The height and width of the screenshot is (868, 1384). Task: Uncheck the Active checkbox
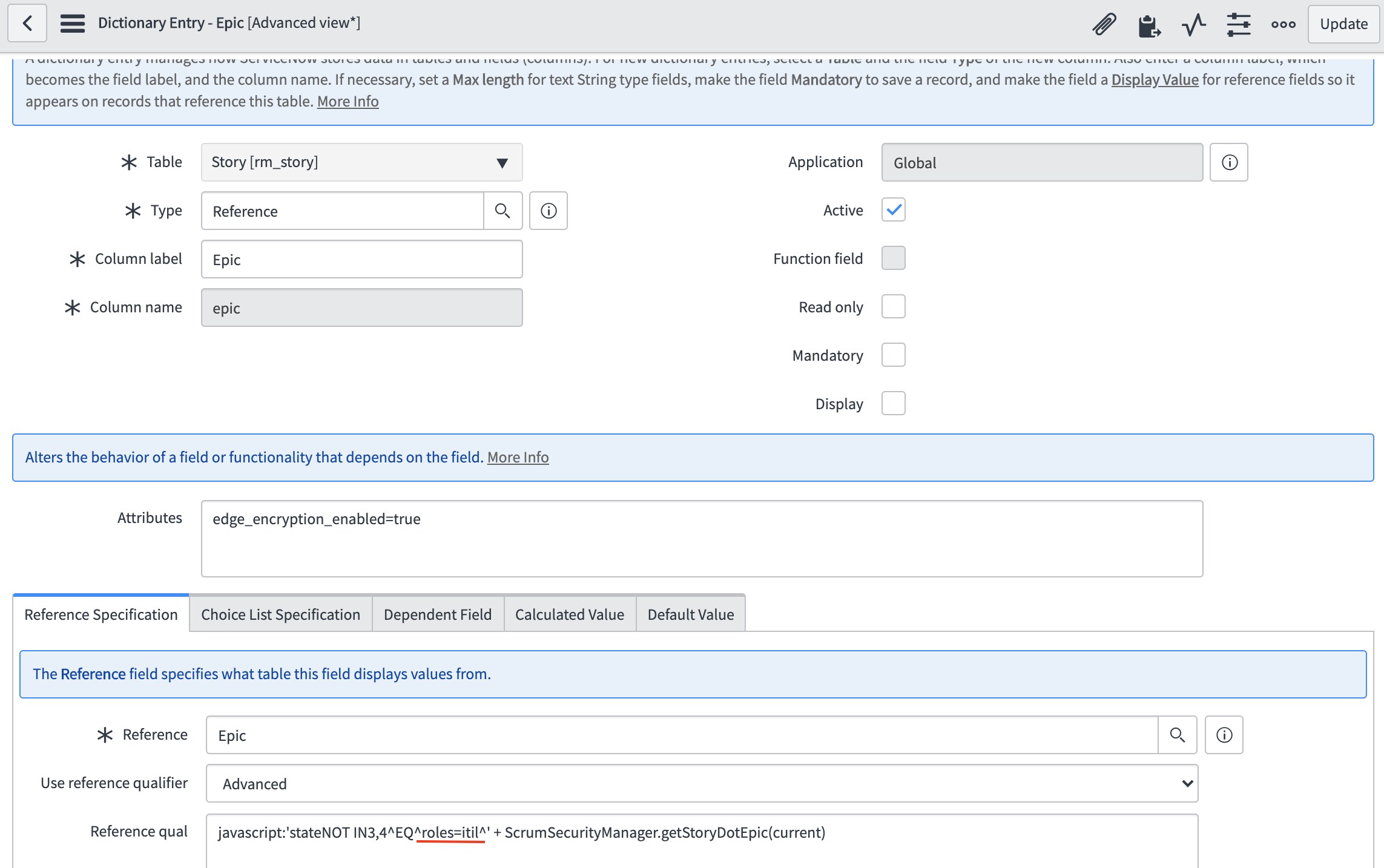[893, 210]
